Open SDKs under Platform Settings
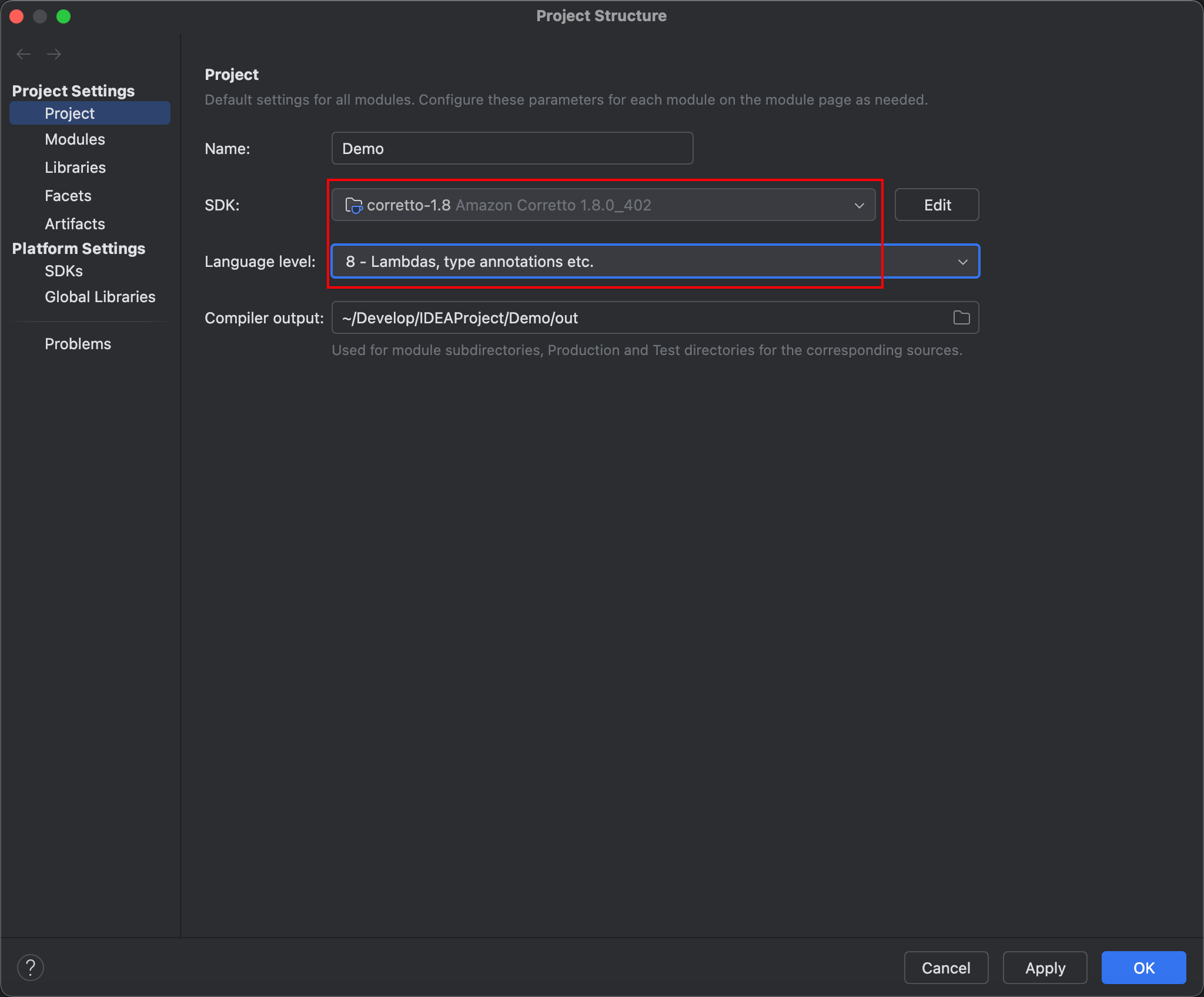 click(x=63, y=271)
